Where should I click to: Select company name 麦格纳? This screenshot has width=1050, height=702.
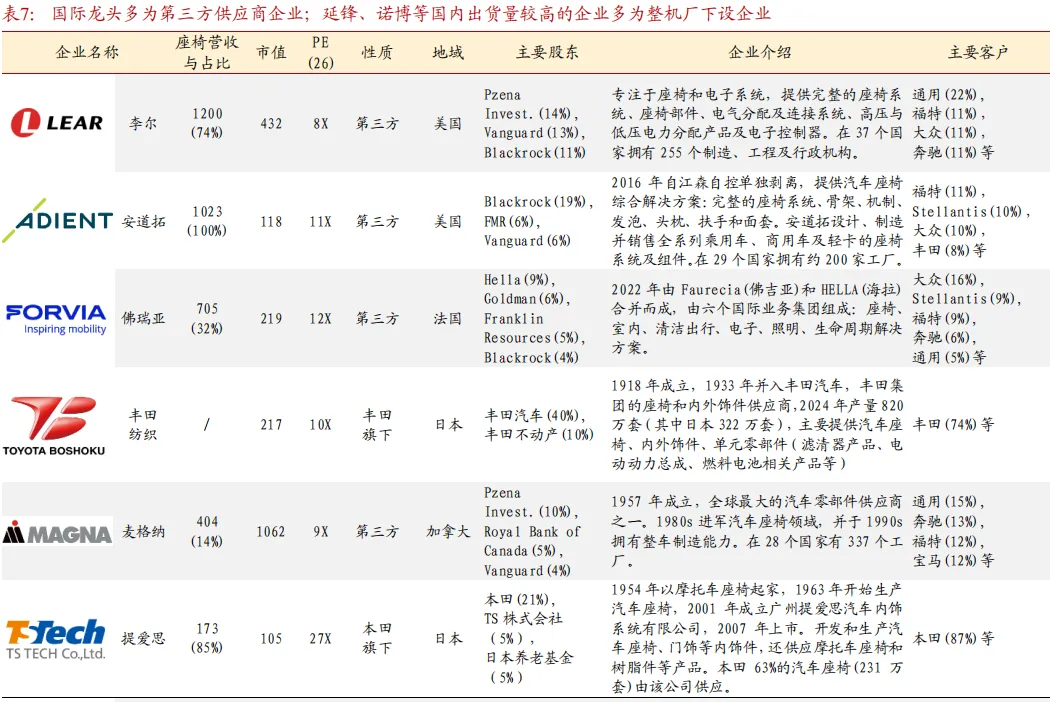click(143, 532)
